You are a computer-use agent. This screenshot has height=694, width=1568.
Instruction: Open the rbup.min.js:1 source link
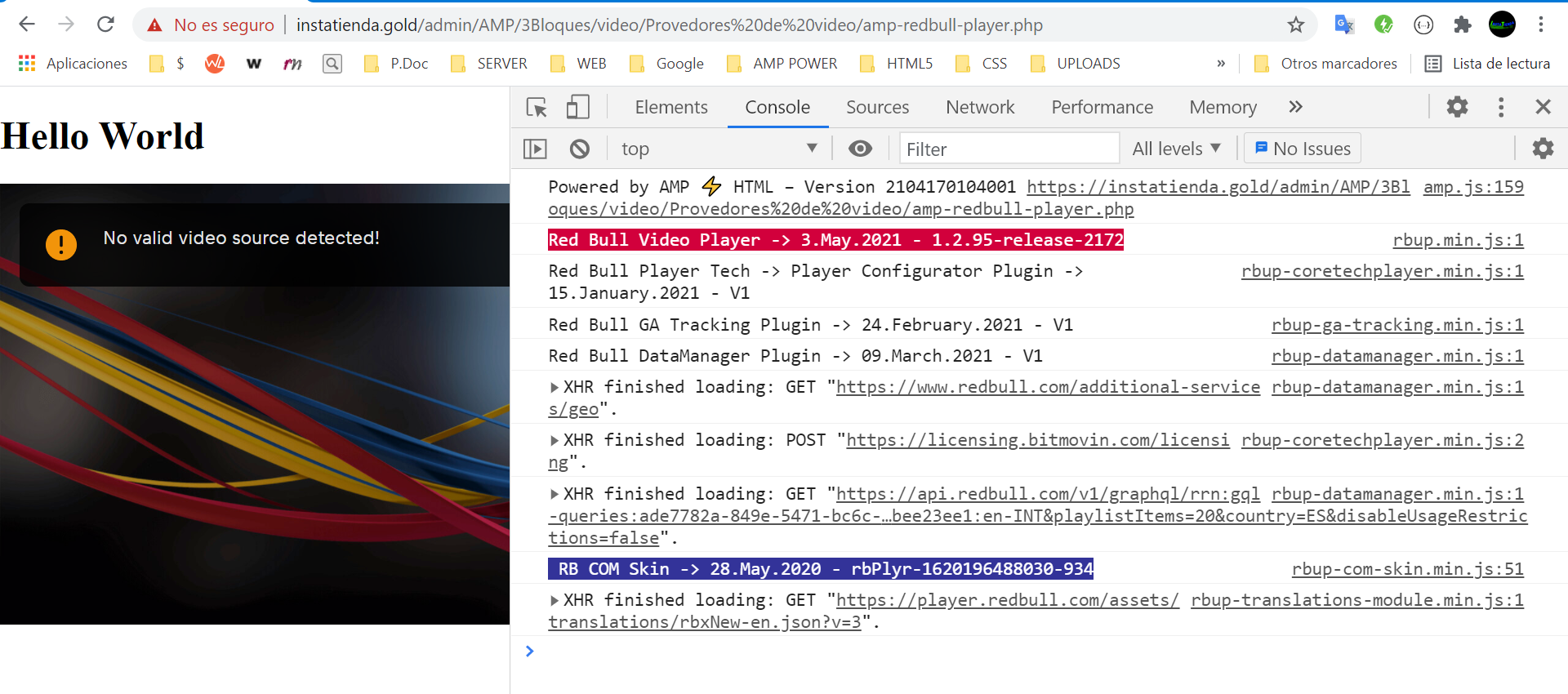[x=1458, y=240]
